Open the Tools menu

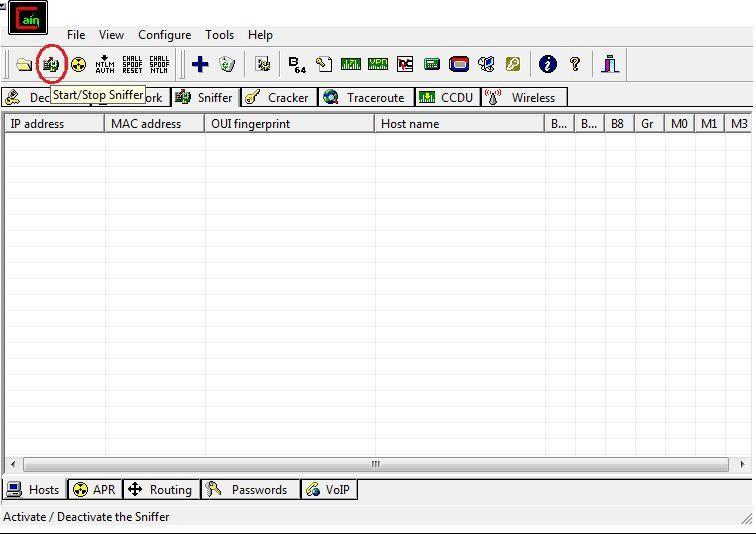click(x=219, y=35)
